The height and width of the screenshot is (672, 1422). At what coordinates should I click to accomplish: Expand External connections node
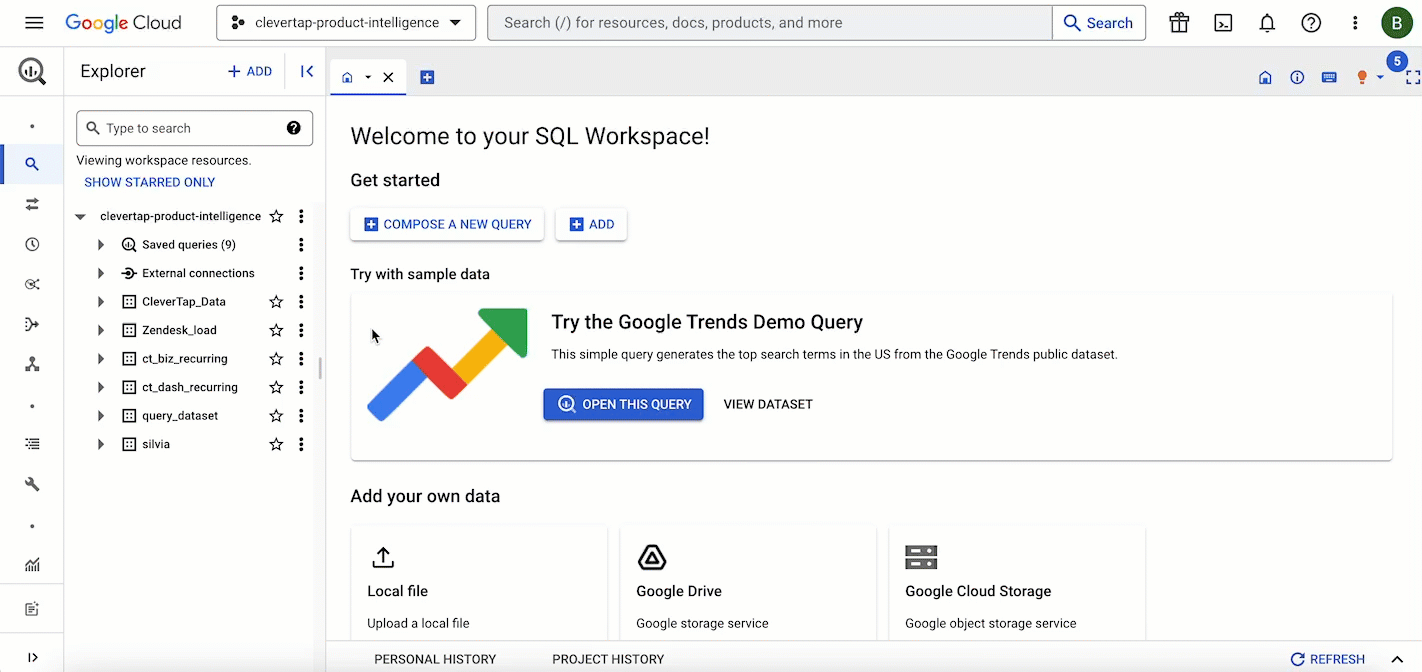point(100,273)
